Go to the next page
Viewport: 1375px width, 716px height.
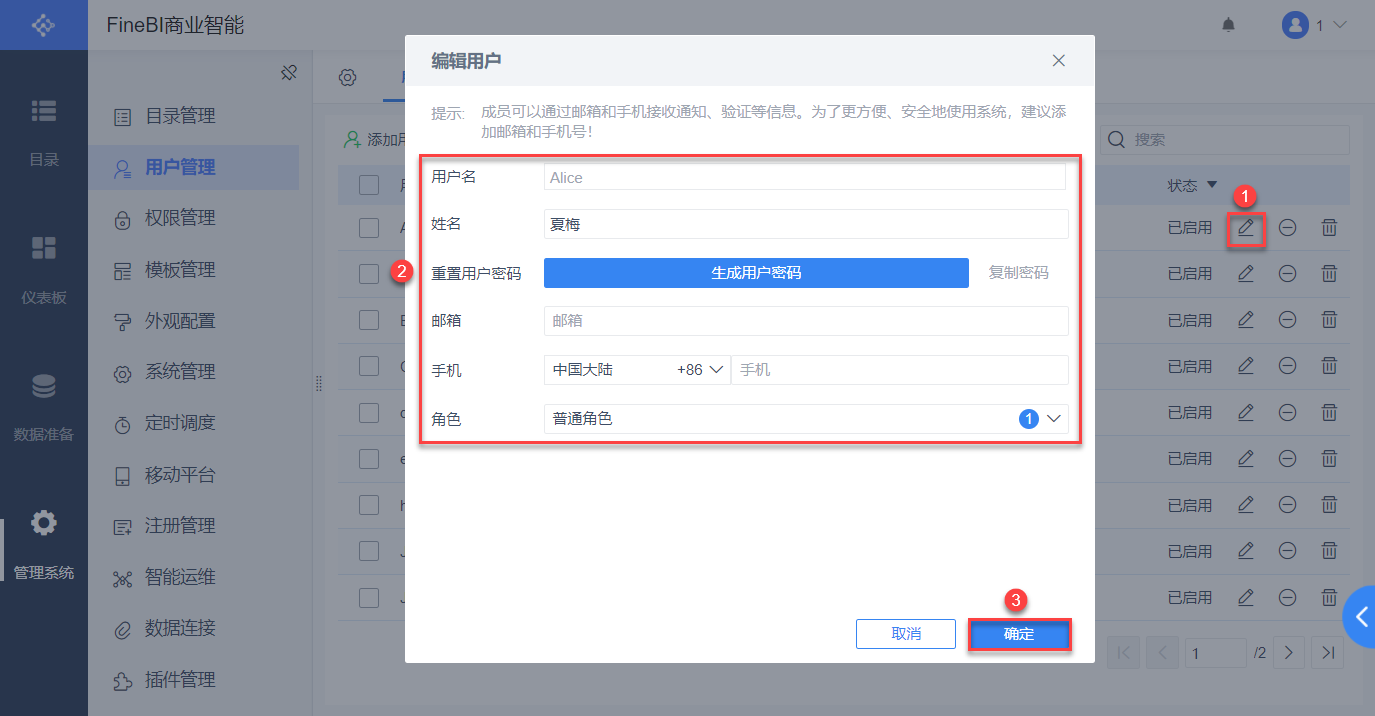[x=1289, y=652]
